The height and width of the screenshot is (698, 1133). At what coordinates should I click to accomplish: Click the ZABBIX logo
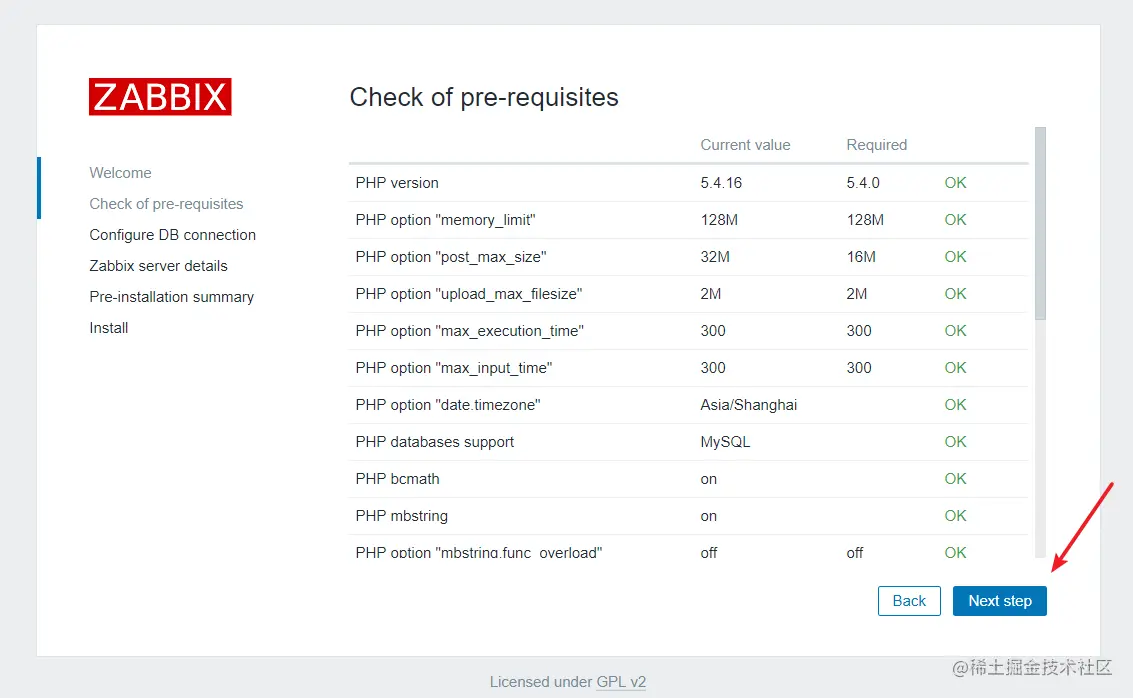(x=160, y=97)
